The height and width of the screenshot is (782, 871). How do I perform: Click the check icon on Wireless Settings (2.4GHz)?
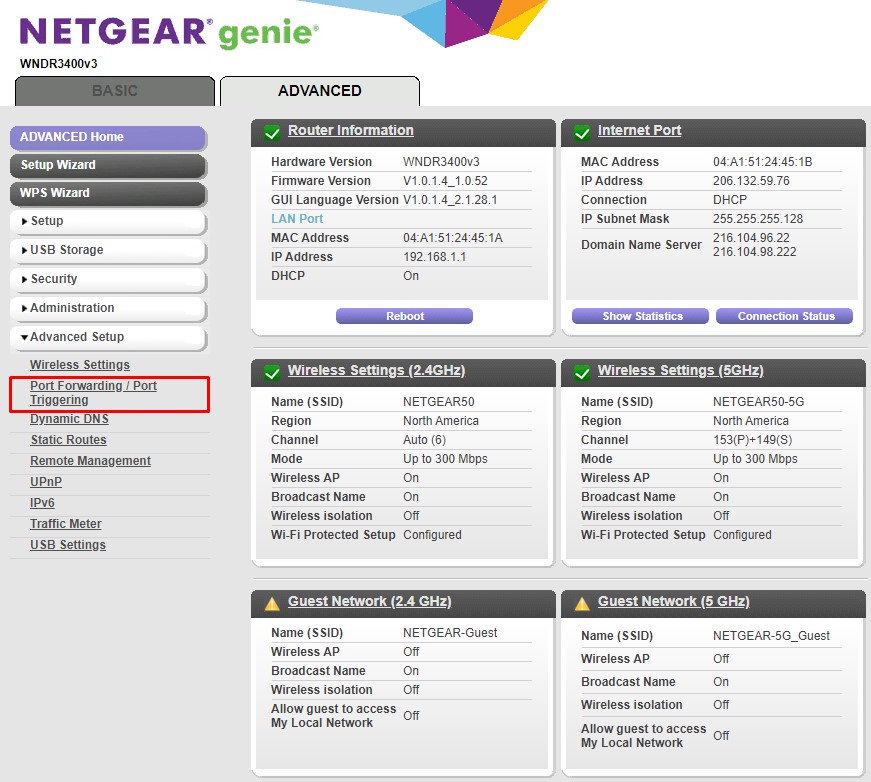[x=272, y=373]
